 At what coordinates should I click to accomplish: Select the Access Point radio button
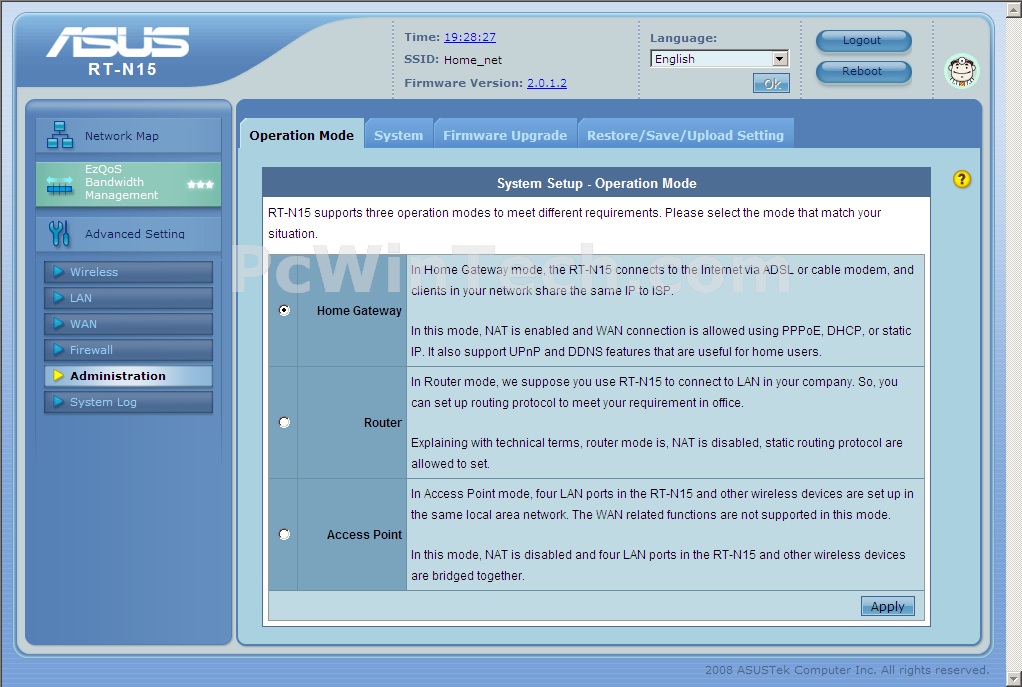click(284, 534)
